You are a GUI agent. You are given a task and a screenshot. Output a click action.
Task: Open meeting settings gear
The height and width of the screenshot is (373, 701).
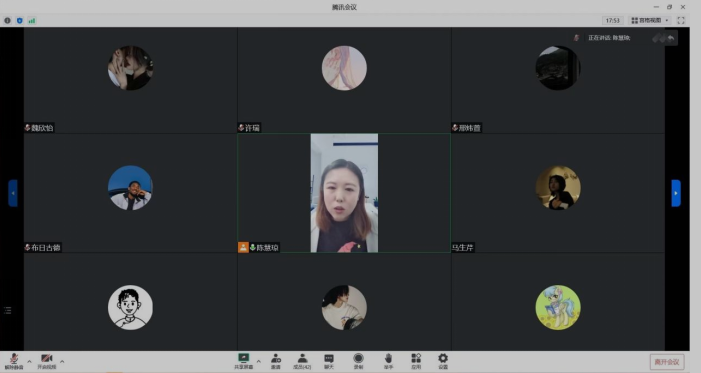[x=443, y=361]
